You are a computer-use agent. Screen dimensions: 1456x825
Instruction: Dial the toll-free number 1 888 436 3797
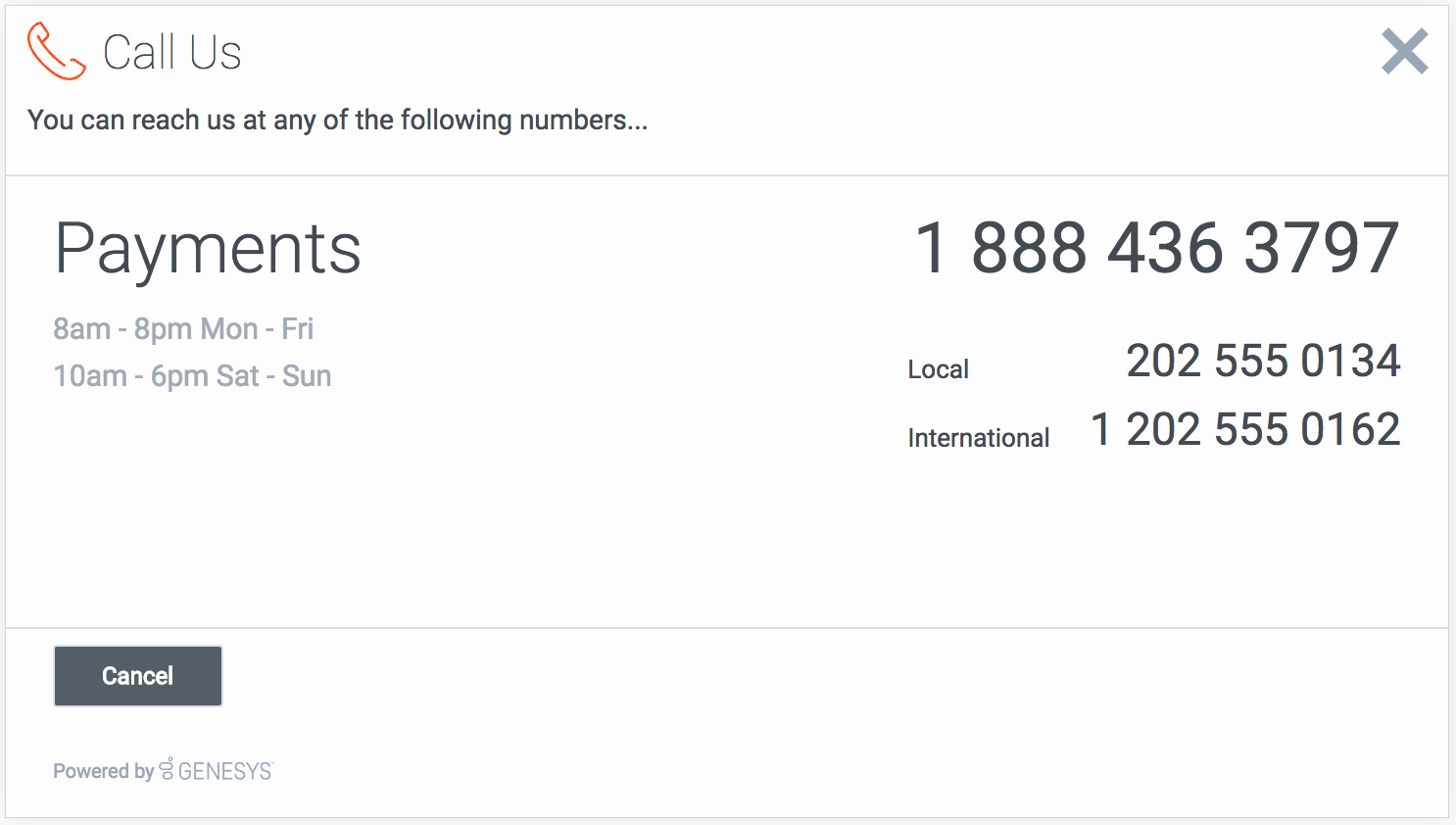click(1156, 248)
